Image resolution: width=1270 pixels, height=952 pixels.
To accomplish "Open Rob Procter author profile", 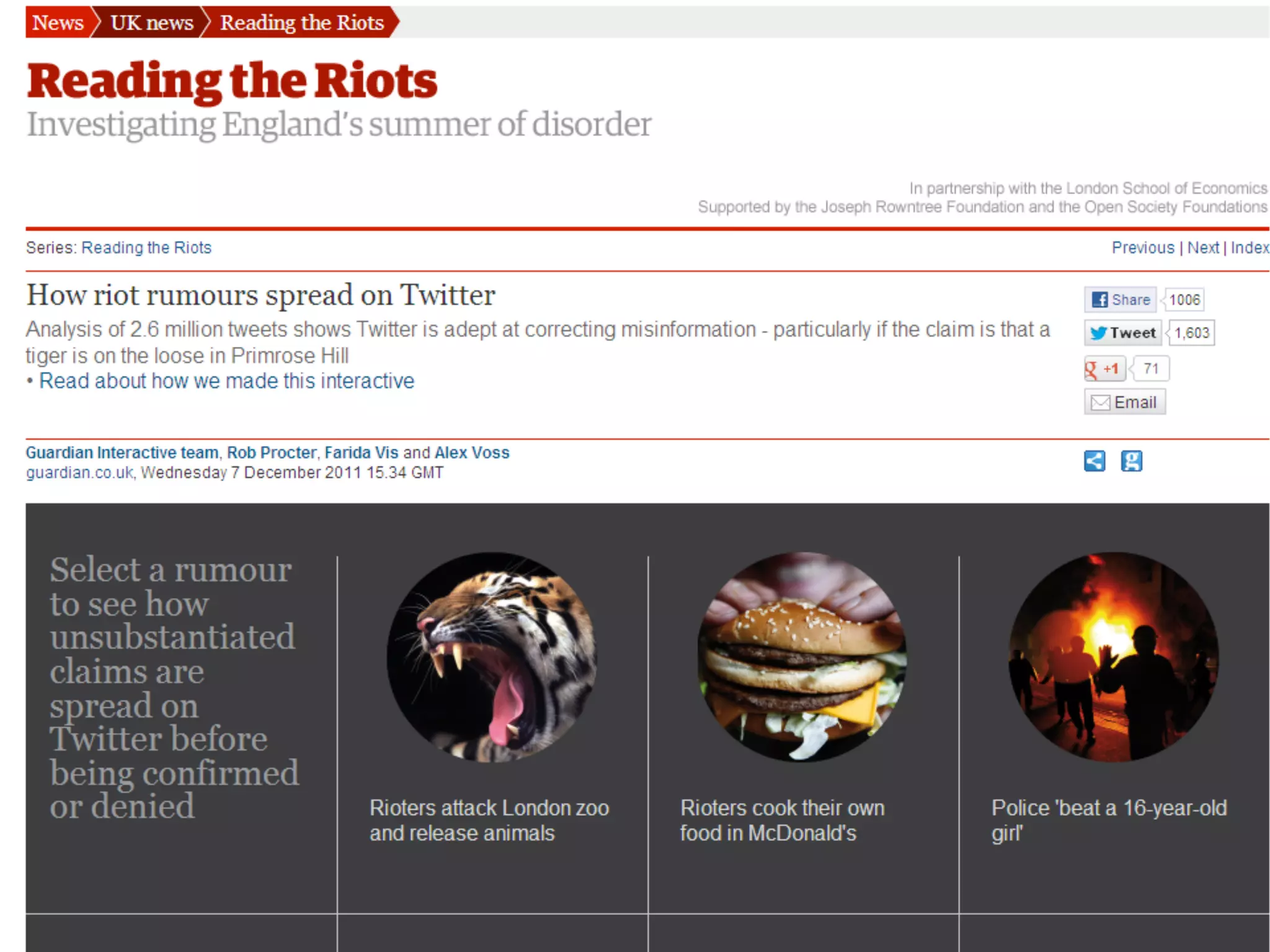I will pyautogui.click(x=272, y=453).
